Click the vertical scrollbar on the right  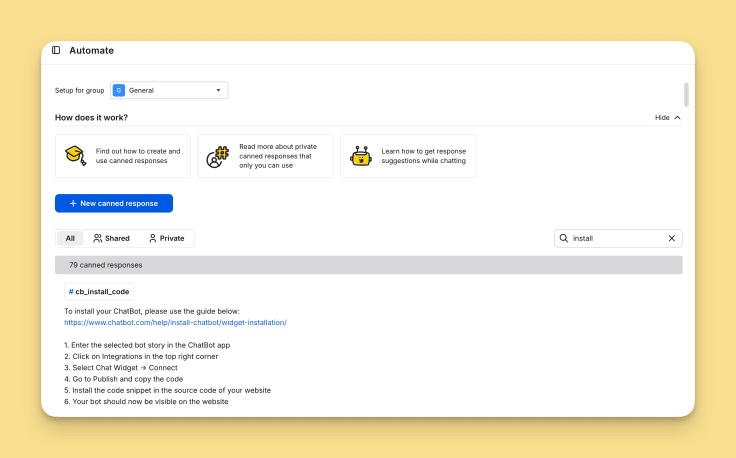pyautogui.click(x=686, y=95)
